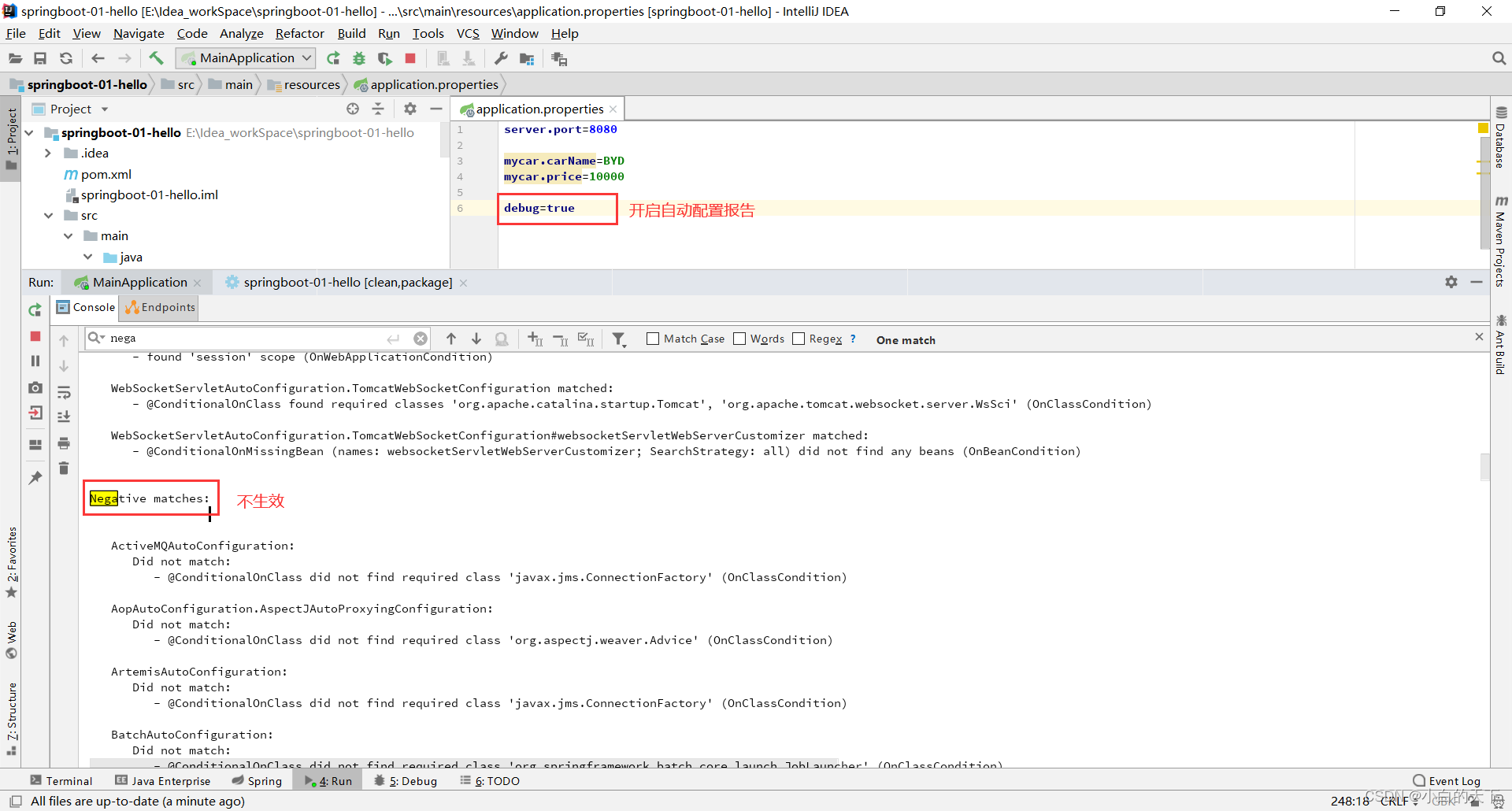This screenshot has height=811, width=1512.
Task: Jump to previous search occurrence arrow
Action: tap(451, 339)
